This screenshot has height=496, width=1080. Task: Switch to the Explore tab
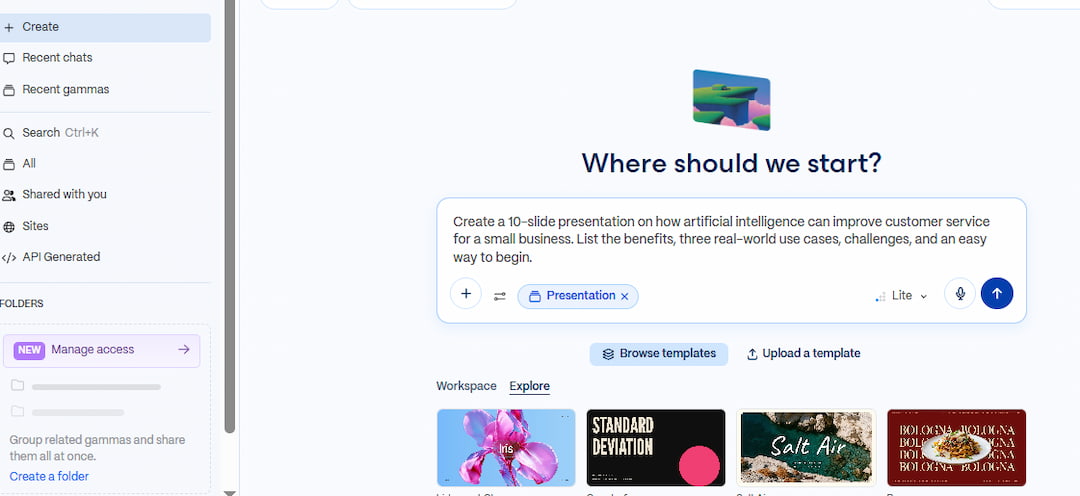tap(530, 386)
